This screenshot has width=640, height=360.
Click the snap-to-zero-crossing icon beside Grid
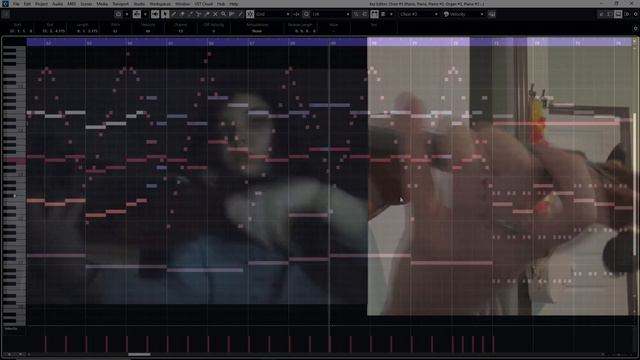[x=296, y=14]
